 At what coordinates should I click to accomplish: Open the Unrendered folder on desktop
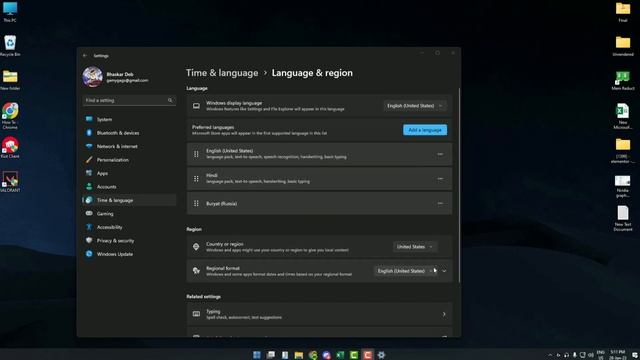tap(623, 46)
